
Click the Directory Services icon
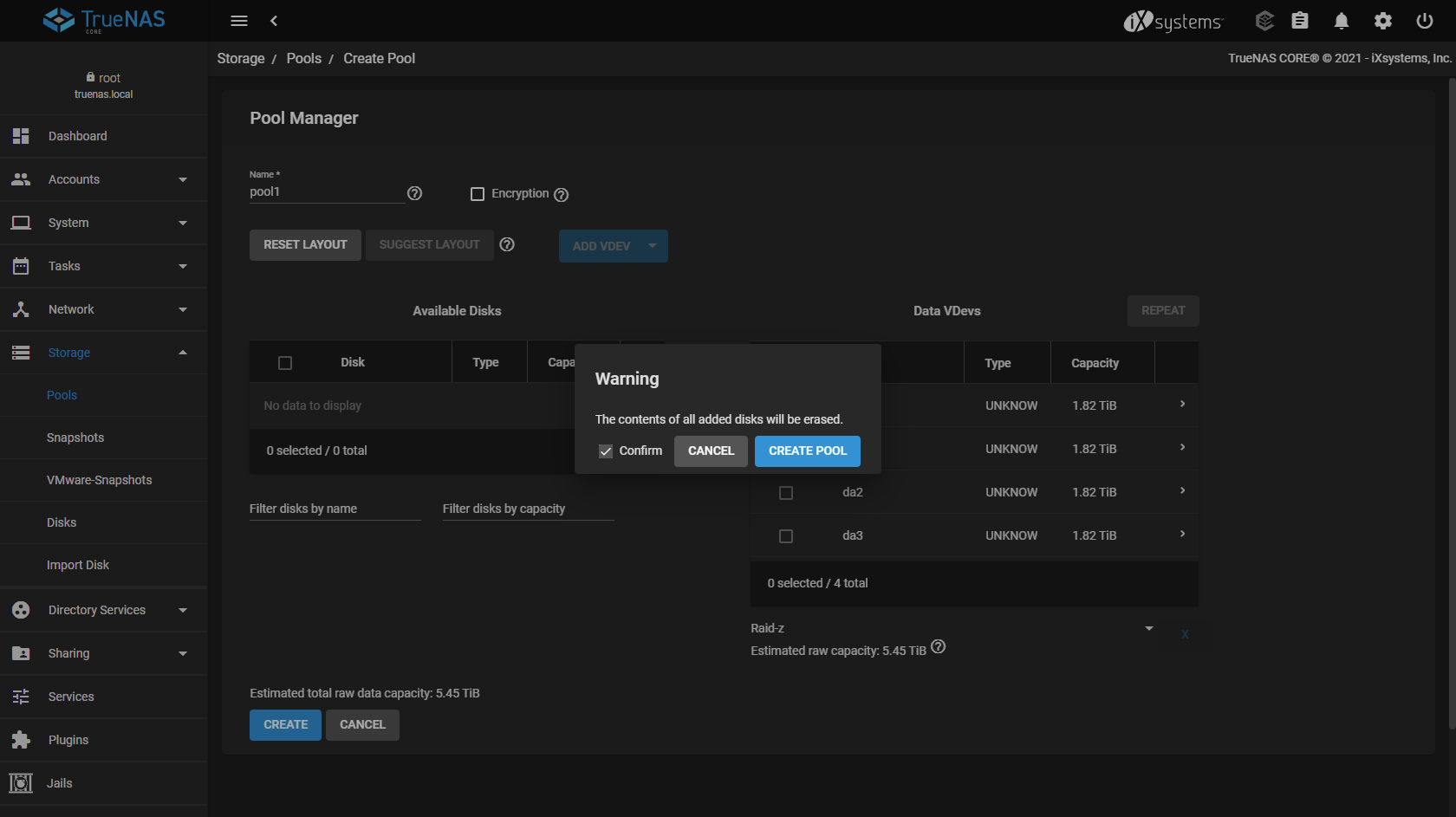(x=21, y=610)
